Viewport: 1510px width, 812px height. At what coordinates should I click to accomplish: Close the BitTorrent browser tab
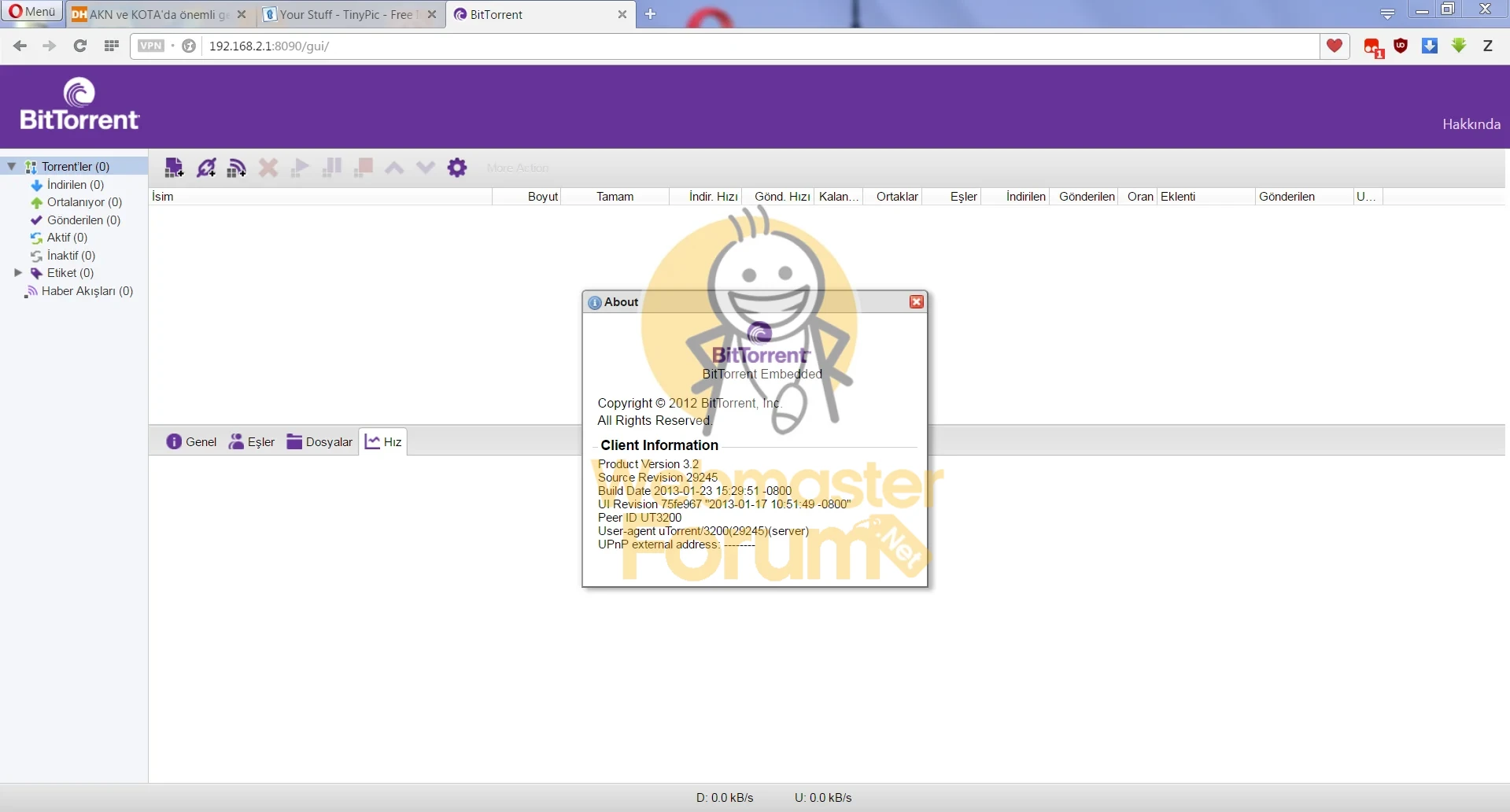(622, 14)
